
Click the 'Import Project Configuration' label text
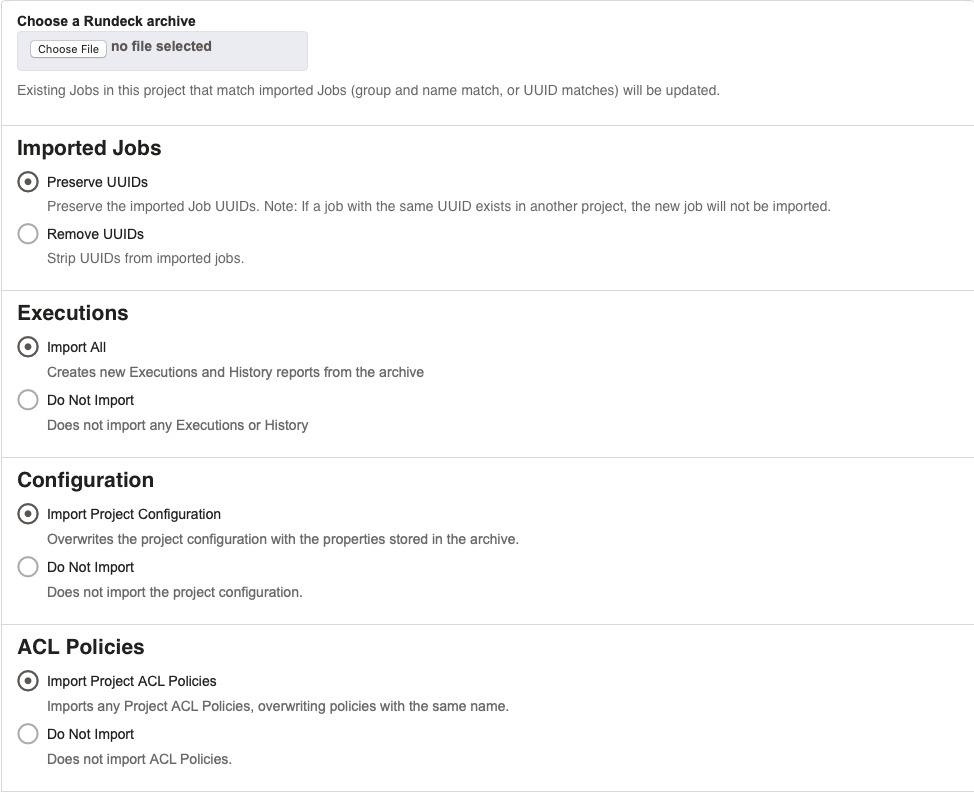[x=134, y=514]
